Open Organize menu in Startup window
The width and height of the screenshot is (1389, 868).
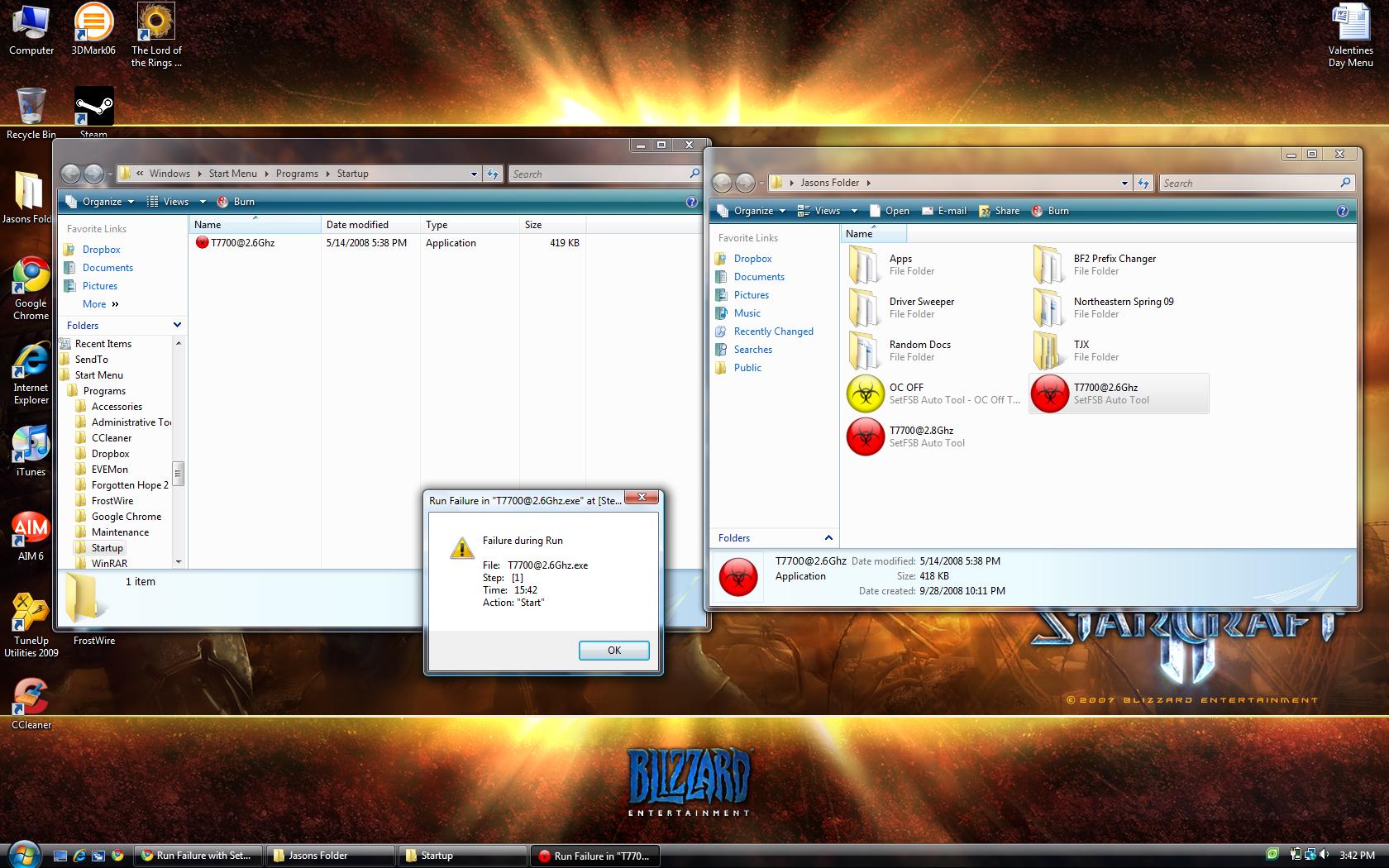click(x=100, y=202)
